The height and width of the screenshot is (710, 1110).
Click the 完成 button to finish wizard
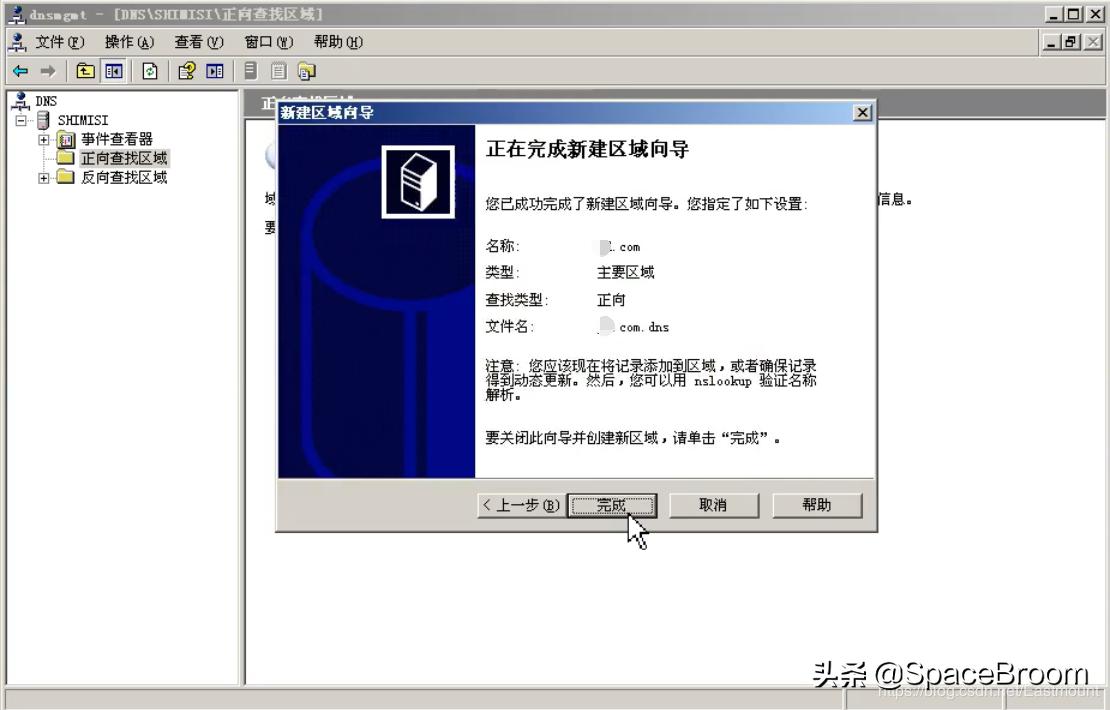(x=613, y=505)
